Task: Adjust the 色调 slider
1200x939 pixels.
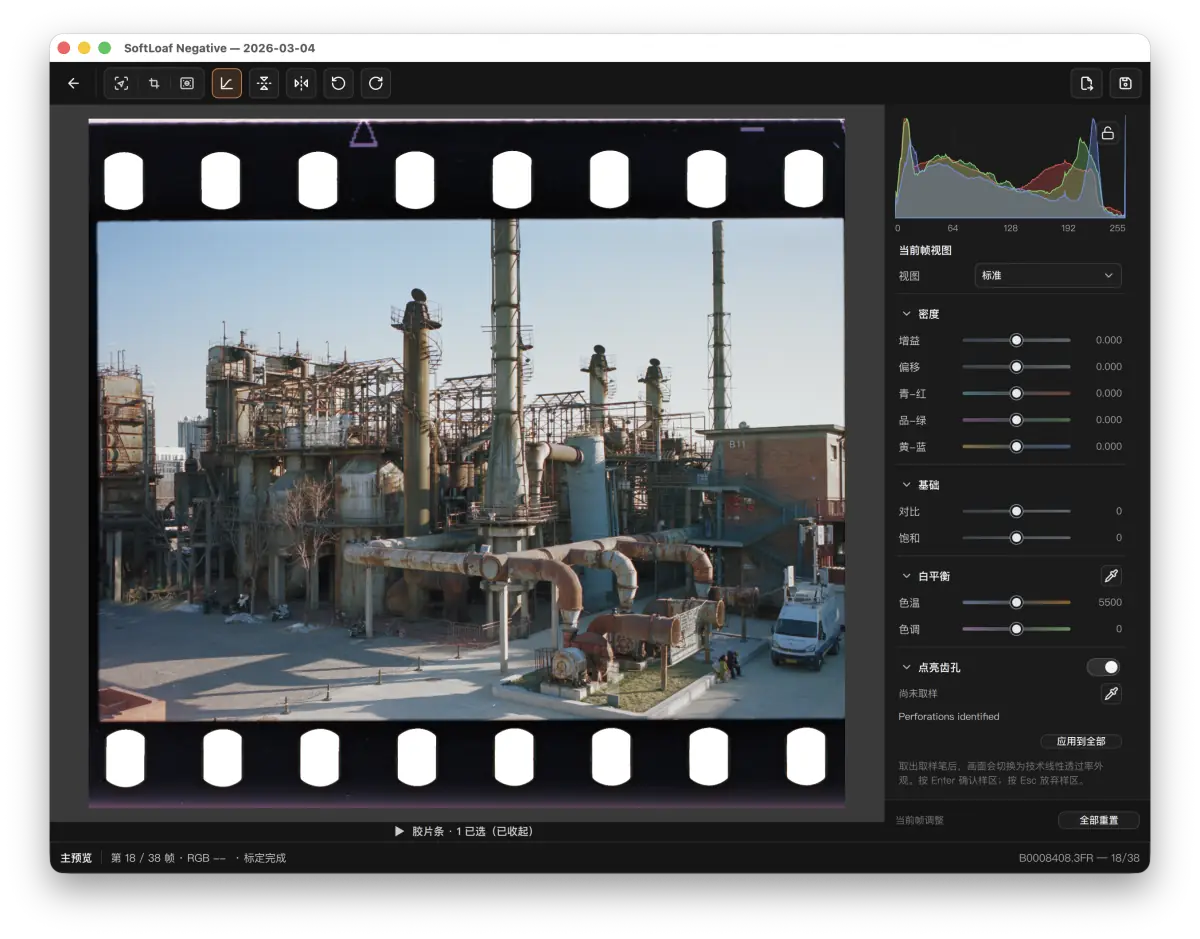Action: [x=1016, y=629]
